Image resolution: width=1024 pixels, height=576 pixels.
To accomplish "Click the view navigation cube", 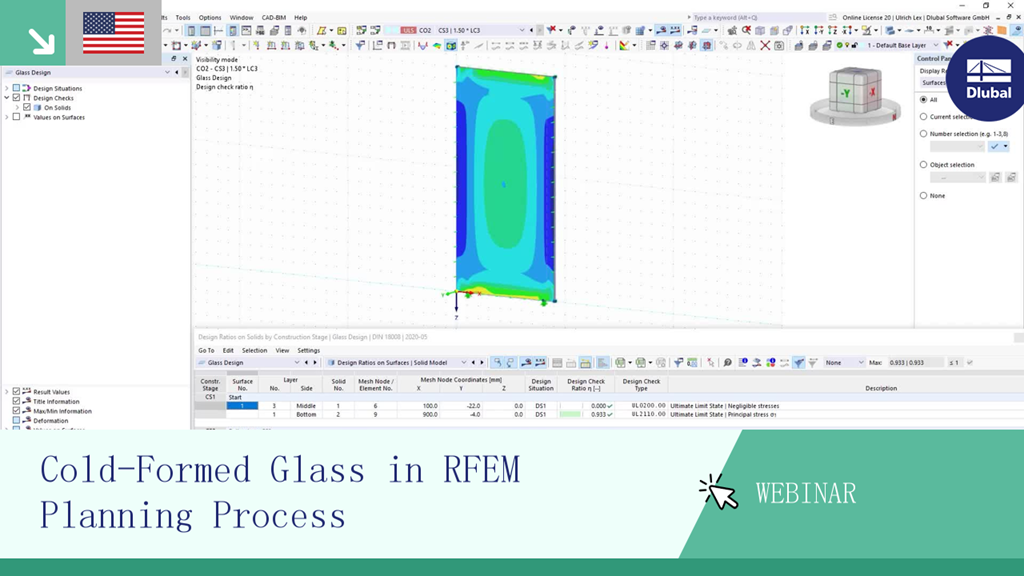I will point(855,93).
